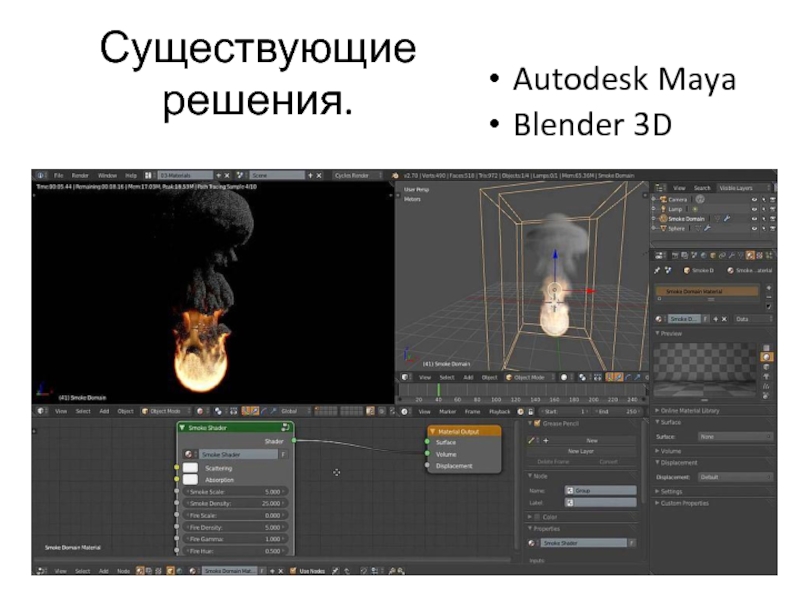Toggle the Grease Pencil checkbox
800x600 pixels.
pyautogui.click(x=537, y=423)
